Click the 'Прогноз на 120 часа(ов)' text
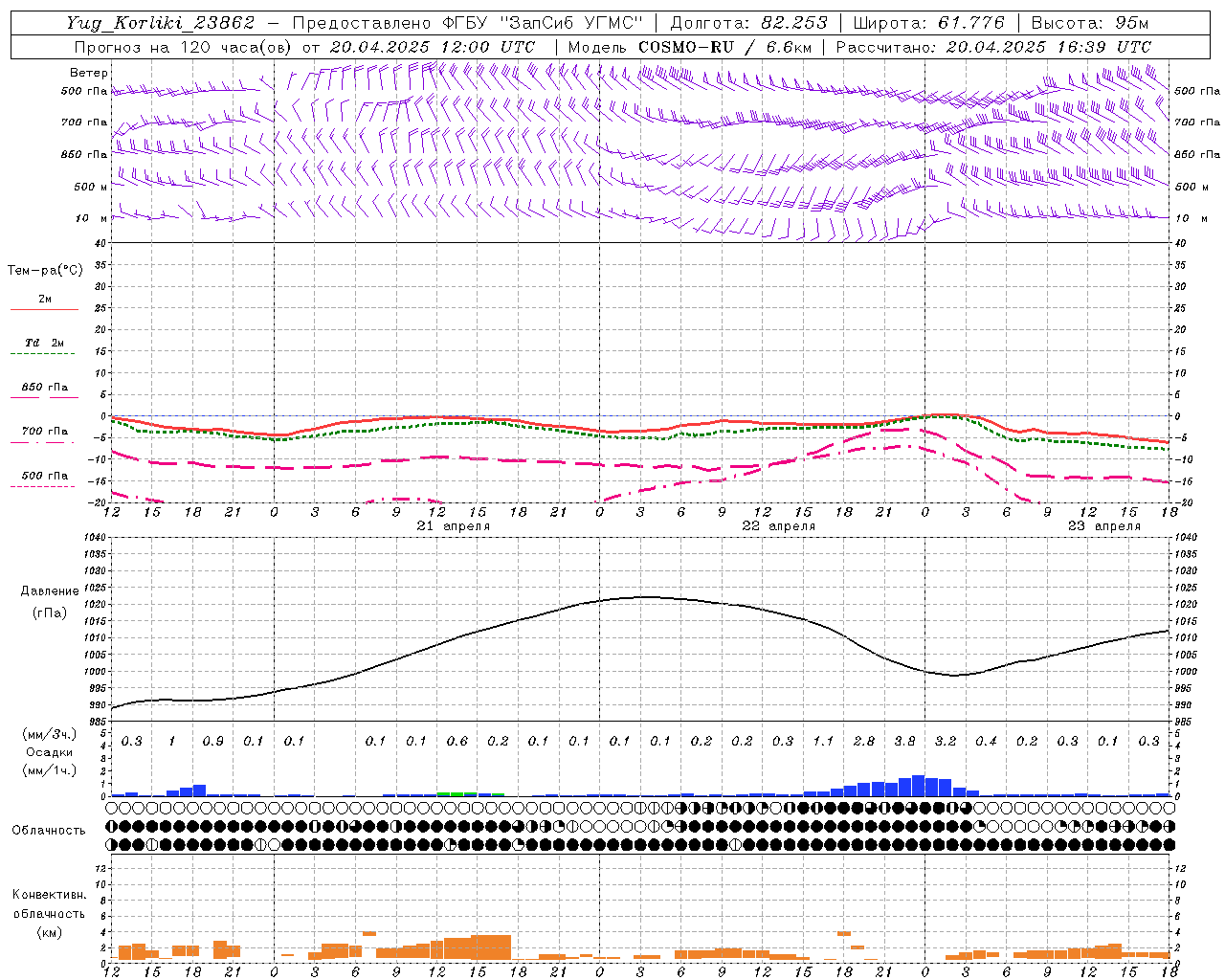The width and height of the screenshot is (1225, 980). coord(184,47)
